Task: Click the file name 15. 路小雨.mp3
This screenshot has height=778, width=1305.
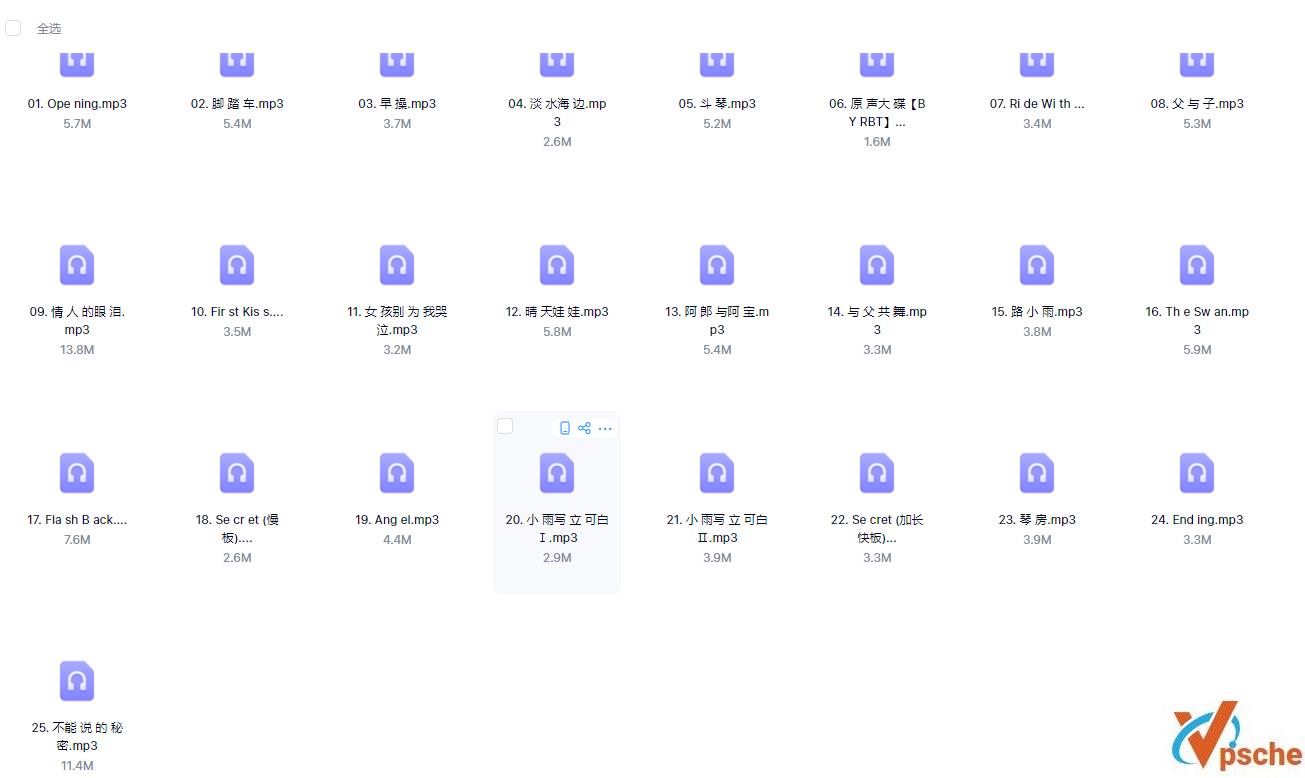Action: click(x=1037, y=312)
